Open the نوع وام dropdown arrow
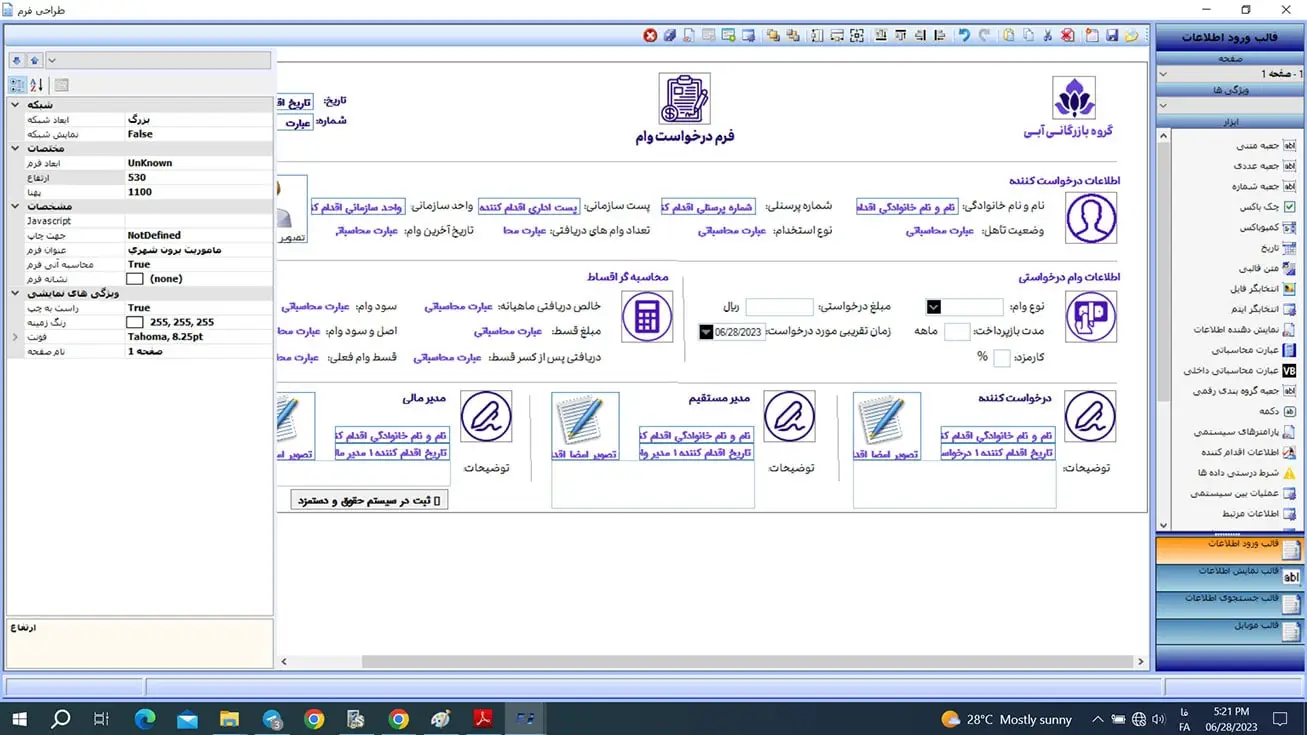 (933, 307)
